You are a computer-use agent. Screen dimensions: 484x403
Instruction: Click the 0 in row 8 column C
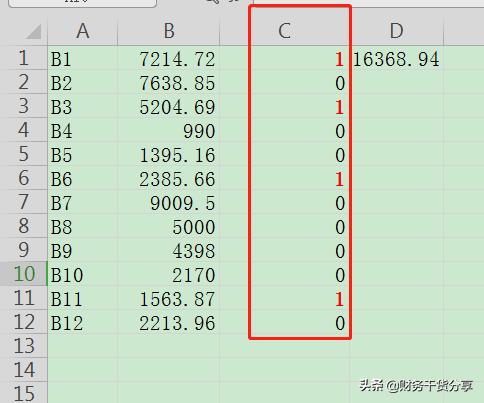(x=340, y=227)
